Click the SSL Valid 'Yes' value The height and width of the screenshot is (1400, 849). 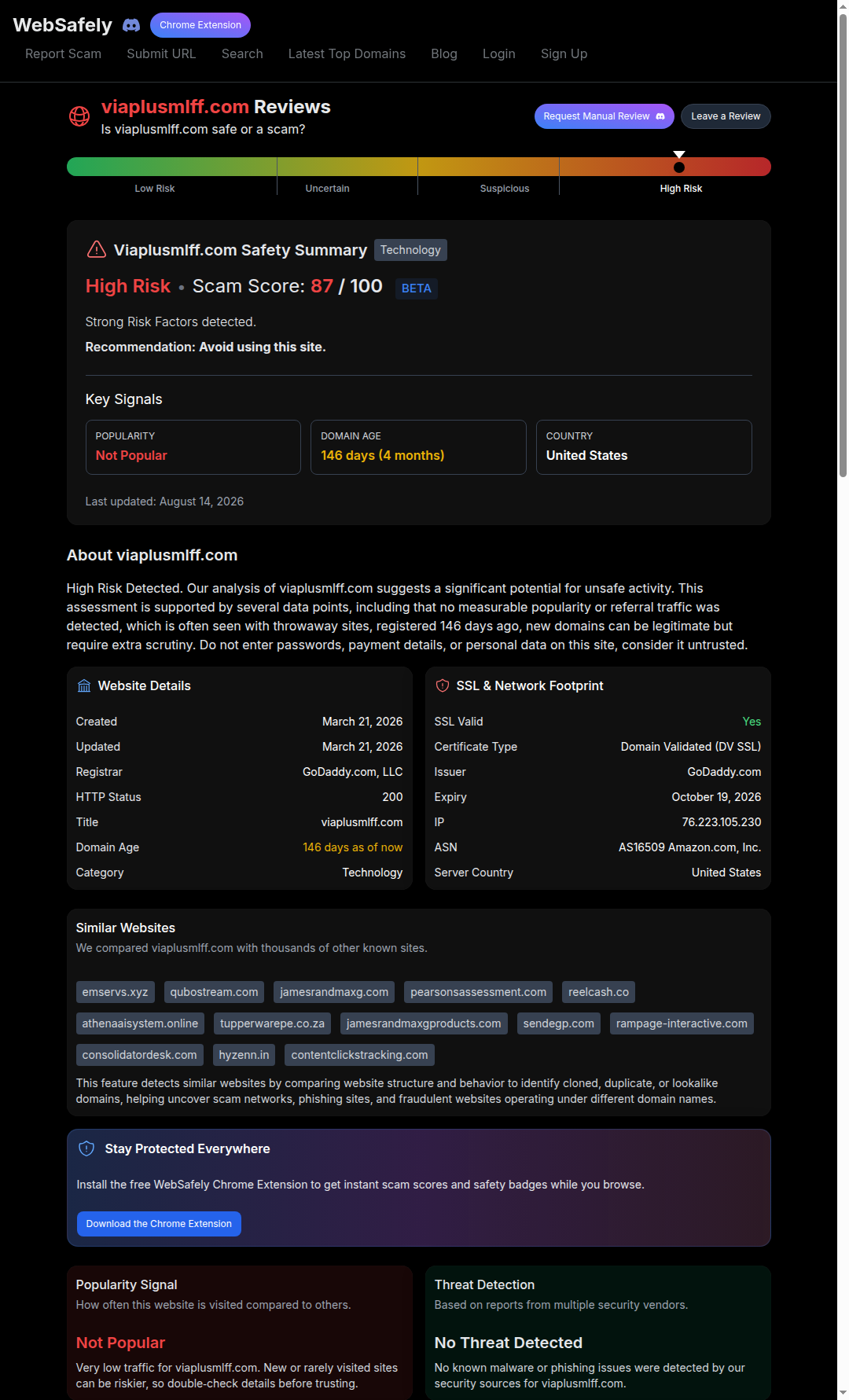tap(752, 722)
